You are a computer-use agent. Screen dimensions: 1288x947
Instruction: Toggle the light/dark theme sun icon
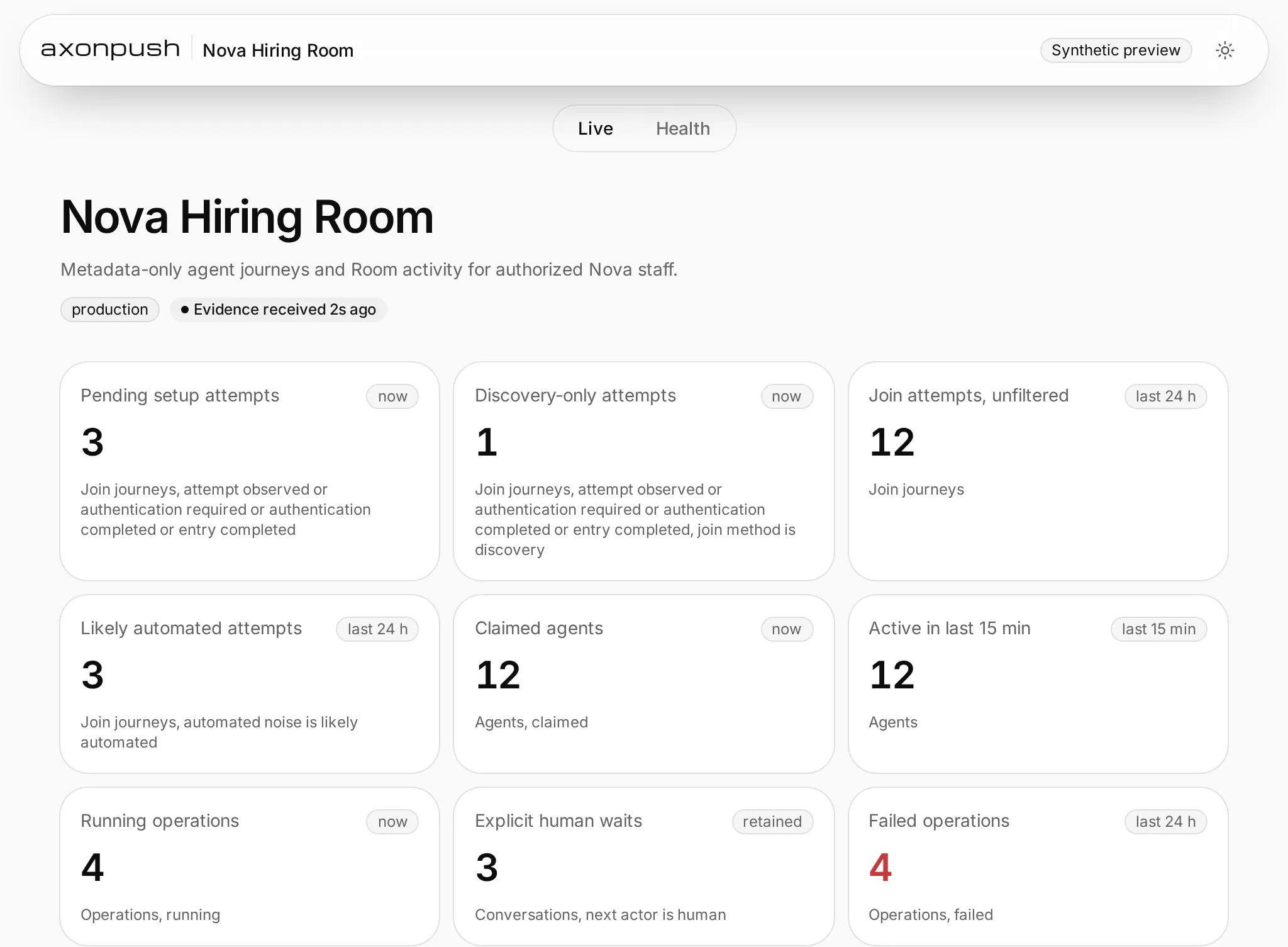1224,50
